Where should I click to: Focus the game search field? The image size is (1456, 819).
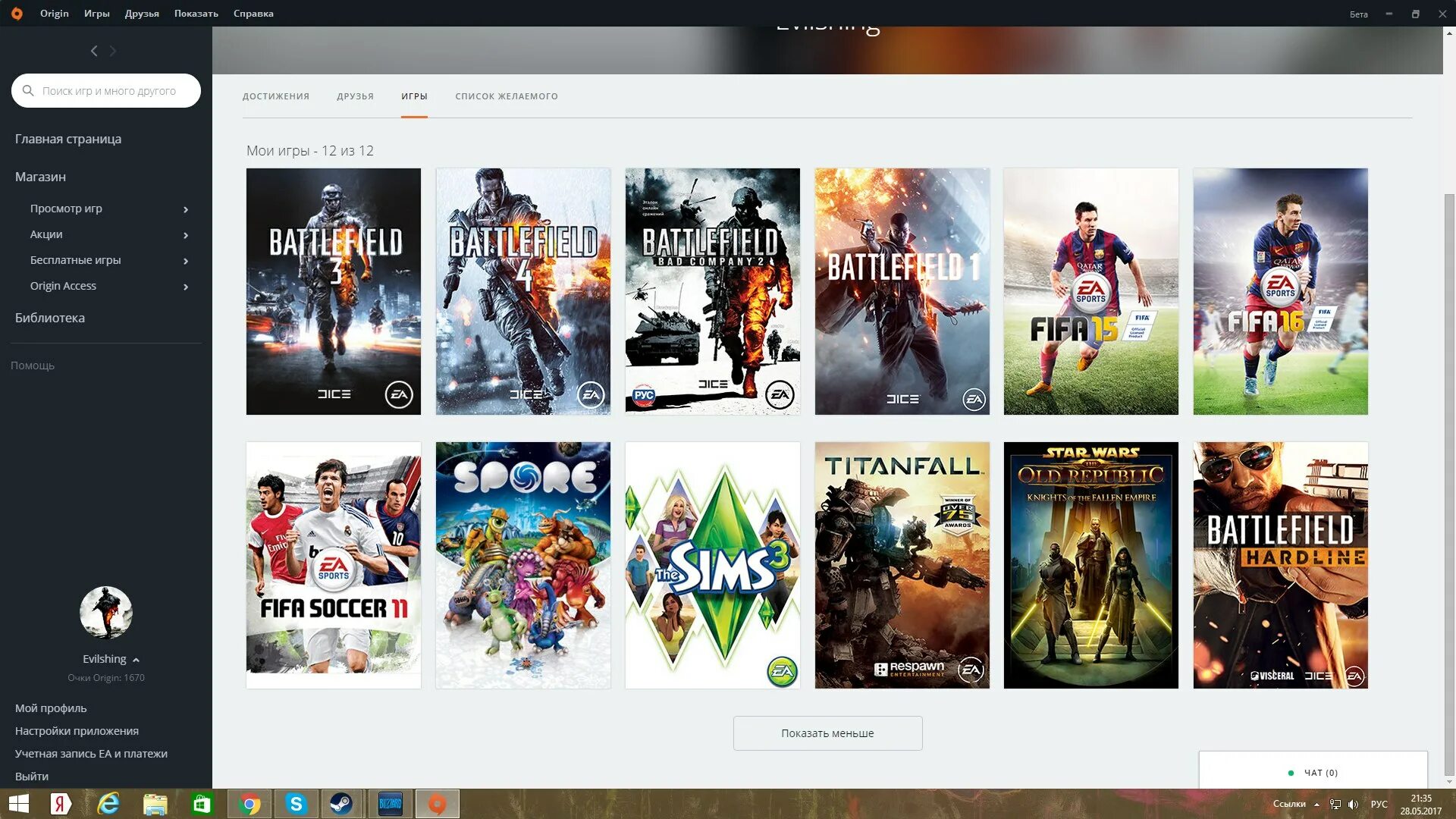coord(106,90)
